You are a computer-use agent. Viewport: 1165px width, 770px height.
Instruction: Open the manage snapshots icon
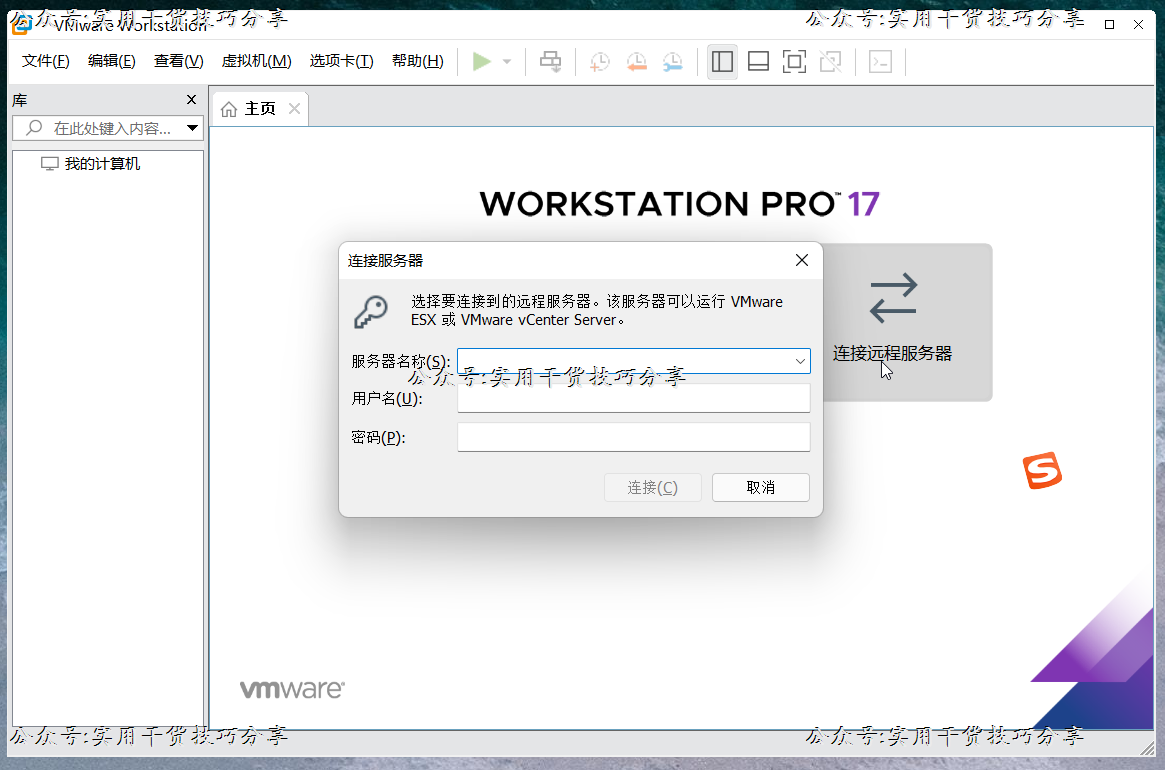672,61
